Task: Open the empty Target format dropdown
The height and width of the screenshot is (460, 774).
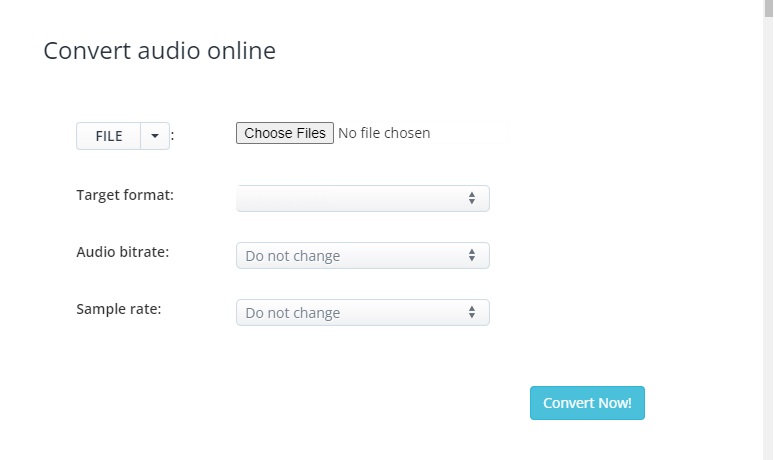Action: pos(362,198)
